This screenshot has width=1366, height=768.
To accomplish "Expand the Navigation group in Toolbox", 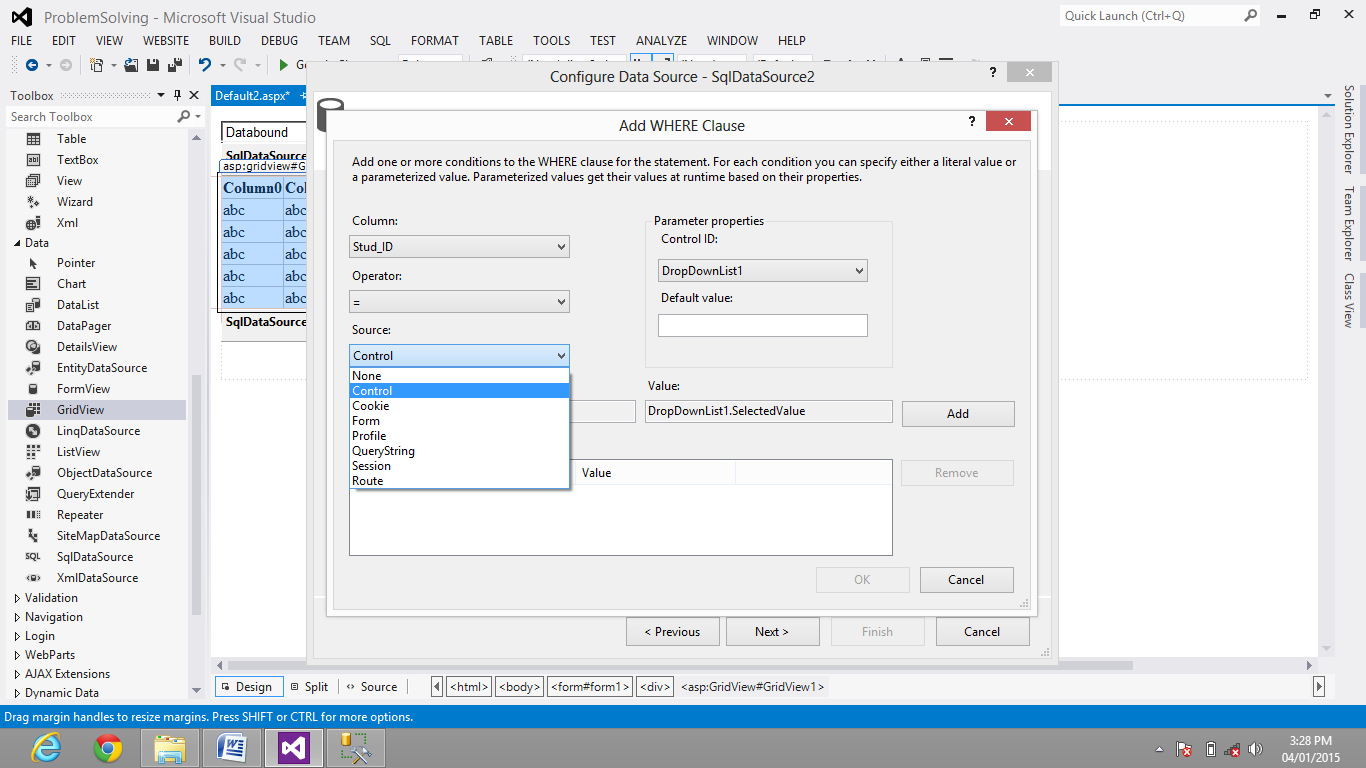I will coord(17,617).
